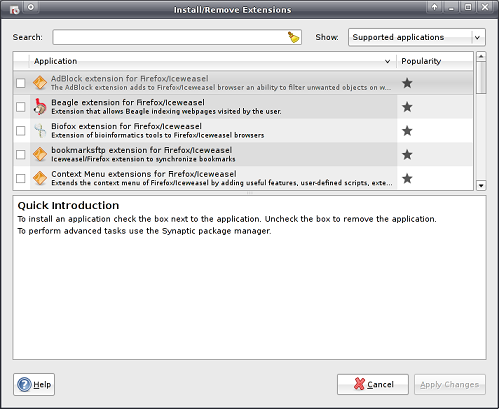The width and height of the screenshot is (499, 409).
Task: Click the popularity star for bookmarksftp
Action: pyautogui.click(x=407, y=155)
